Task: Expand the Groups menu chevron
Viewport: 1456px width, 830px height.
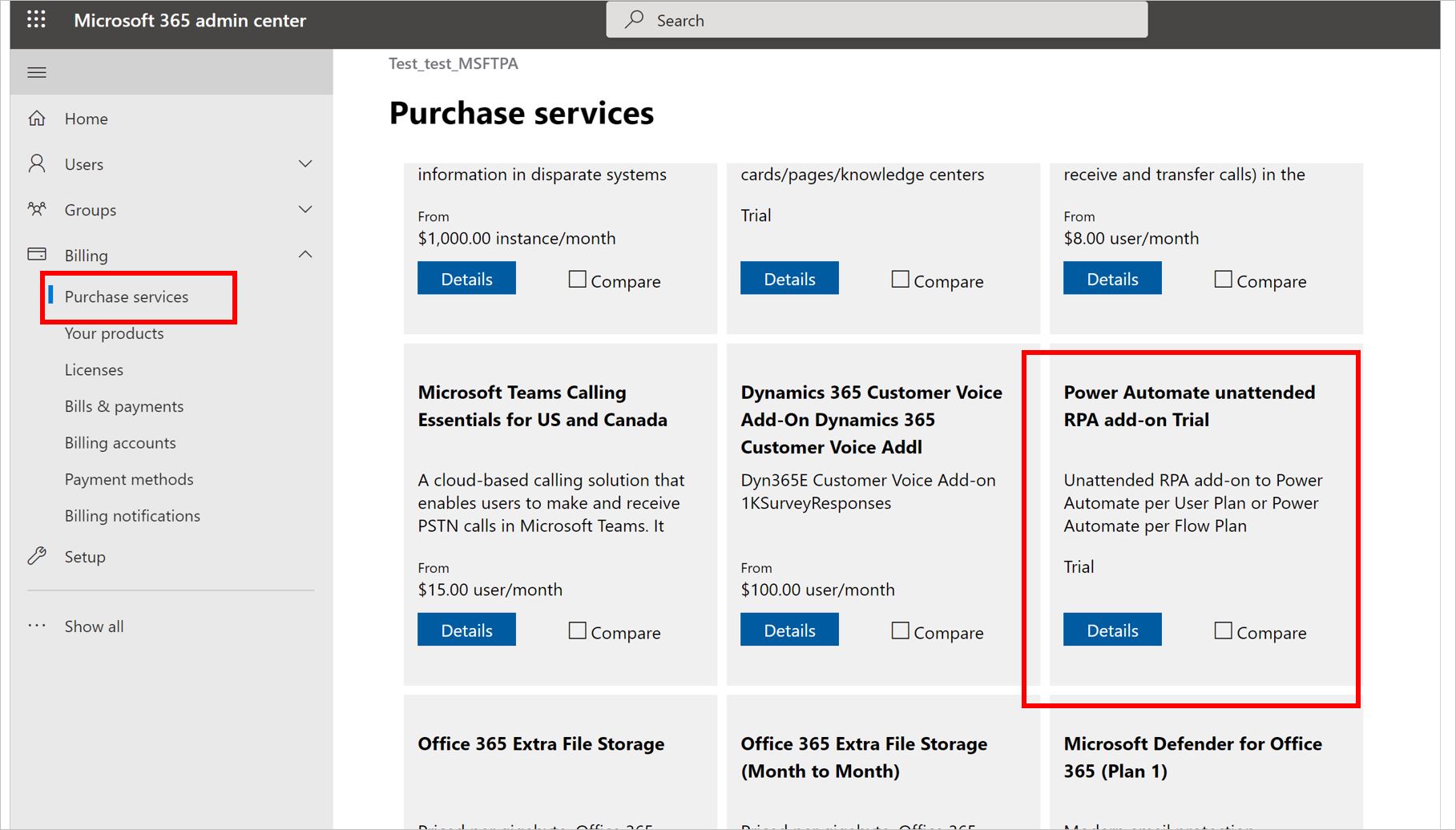Action: pos(305,209)
